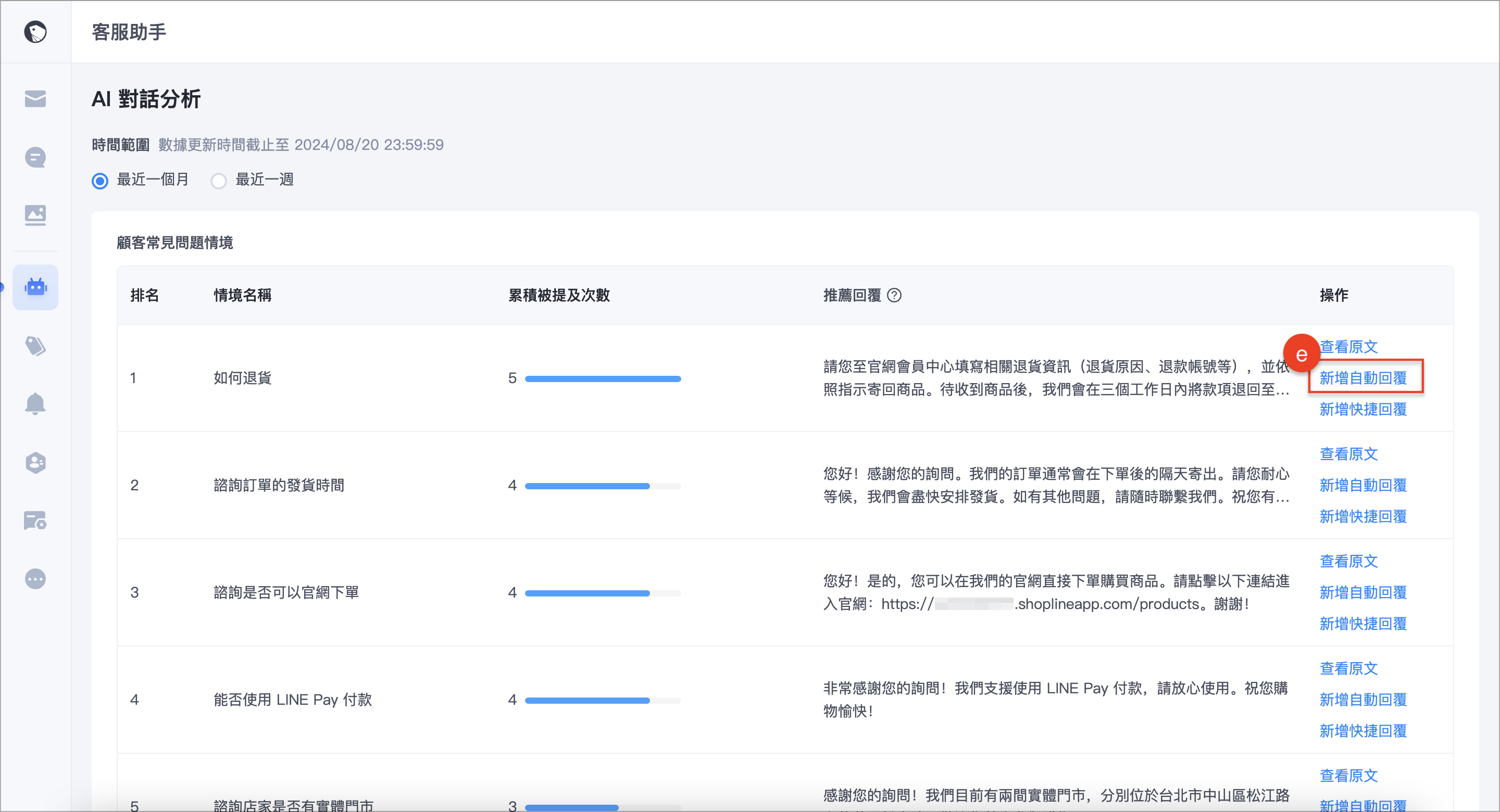Click 新增自動回覆 for 諮詢訂單的發貨時間
Image resolution: width=1500 pixels, height=812 pixels.
[1362, 485]
